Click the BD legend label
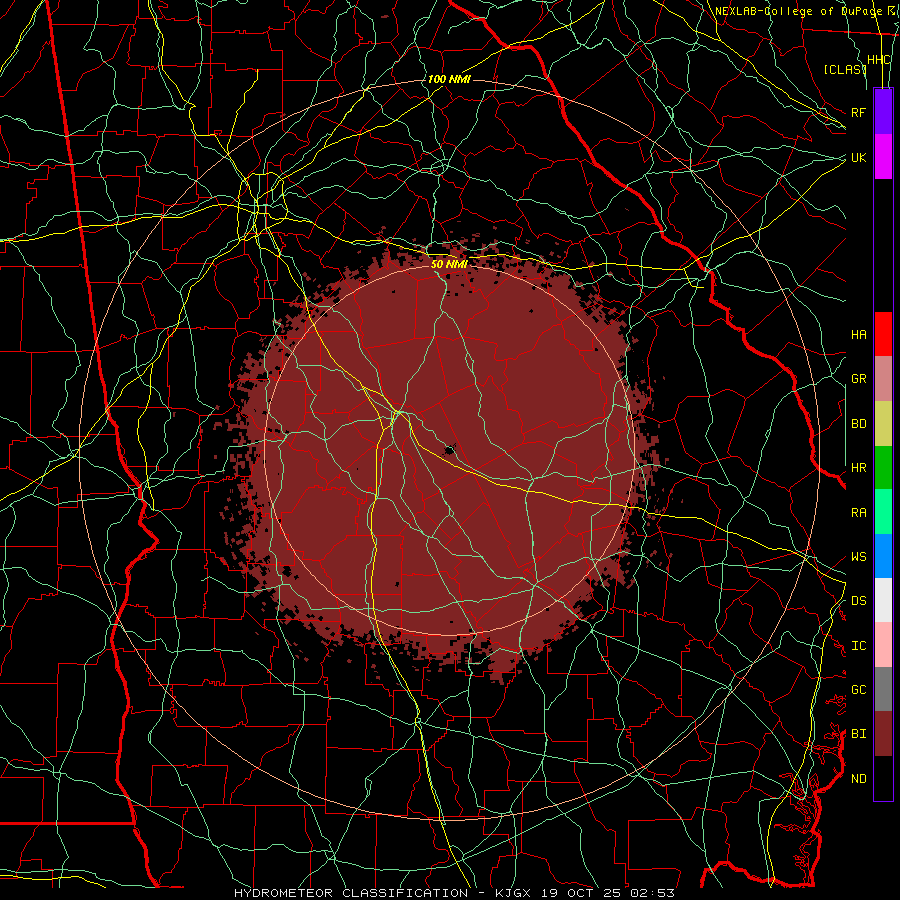900x900 pixels. (859, 424)
